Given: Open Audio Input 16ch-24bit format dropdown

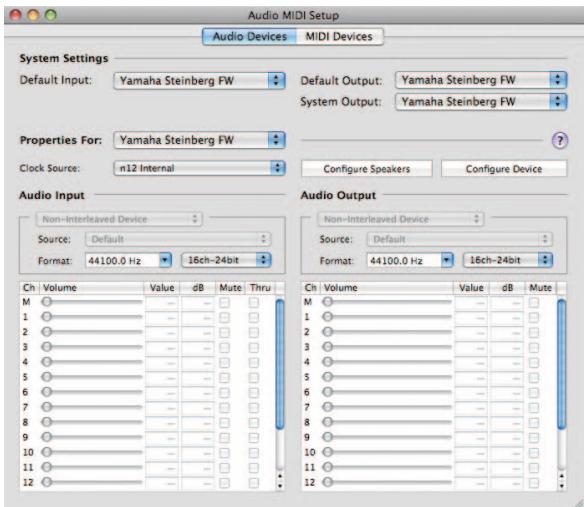Looking at the screenshot, I should (226, 260).
